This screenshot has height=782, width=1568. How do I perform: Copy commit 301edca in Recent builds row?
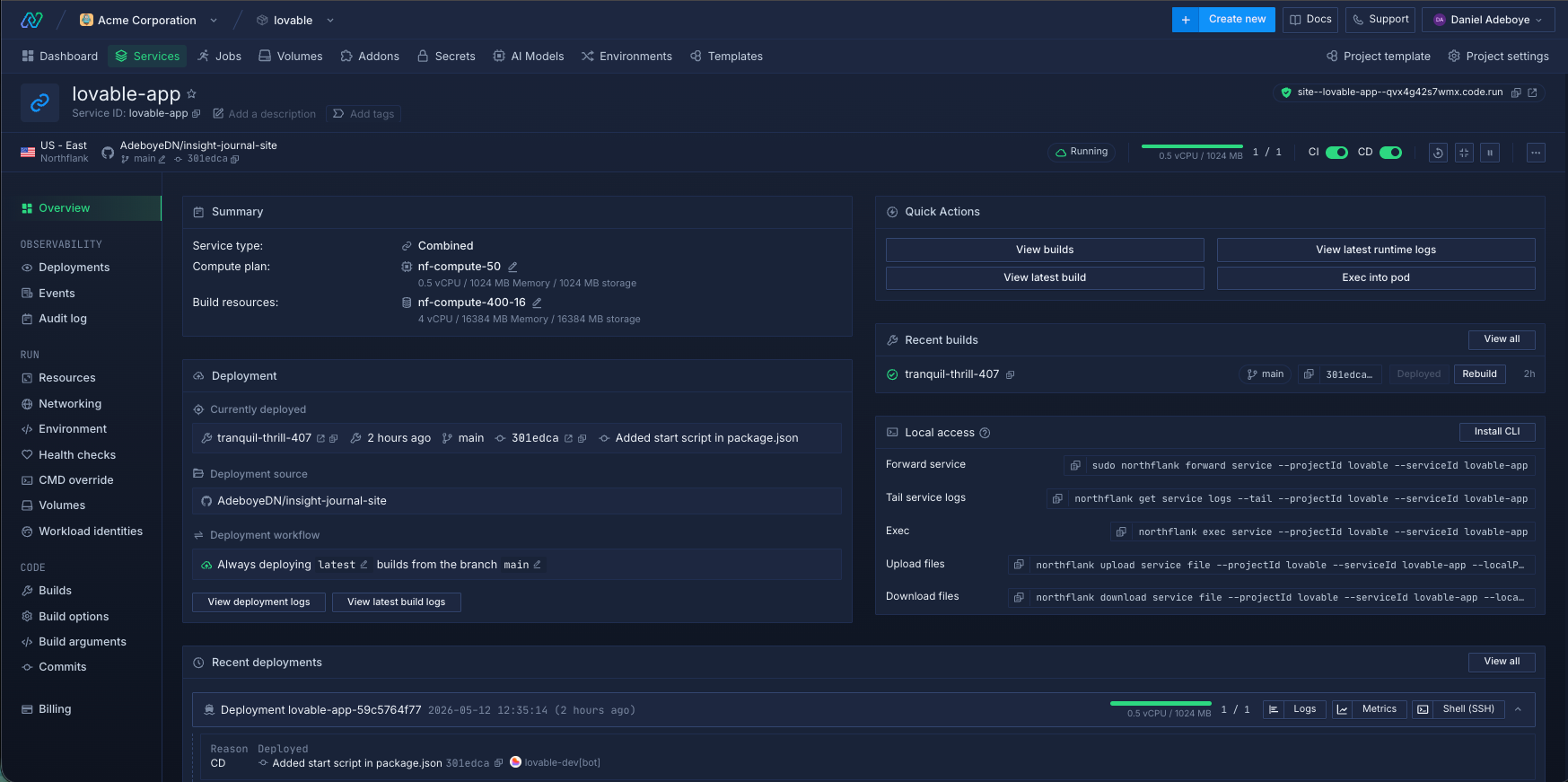[1309, 374]
